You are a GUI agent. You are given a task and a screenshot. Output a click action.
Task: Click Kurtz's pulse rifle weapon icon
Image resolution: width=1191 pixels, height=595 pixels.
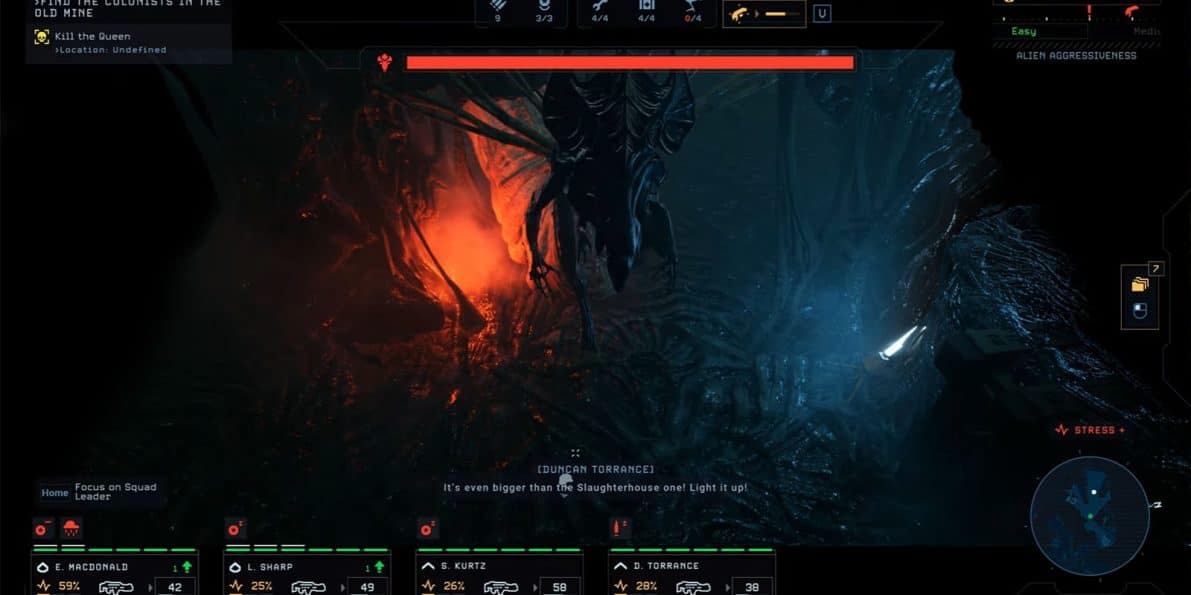pyautogui.click(x=501, y=587)
